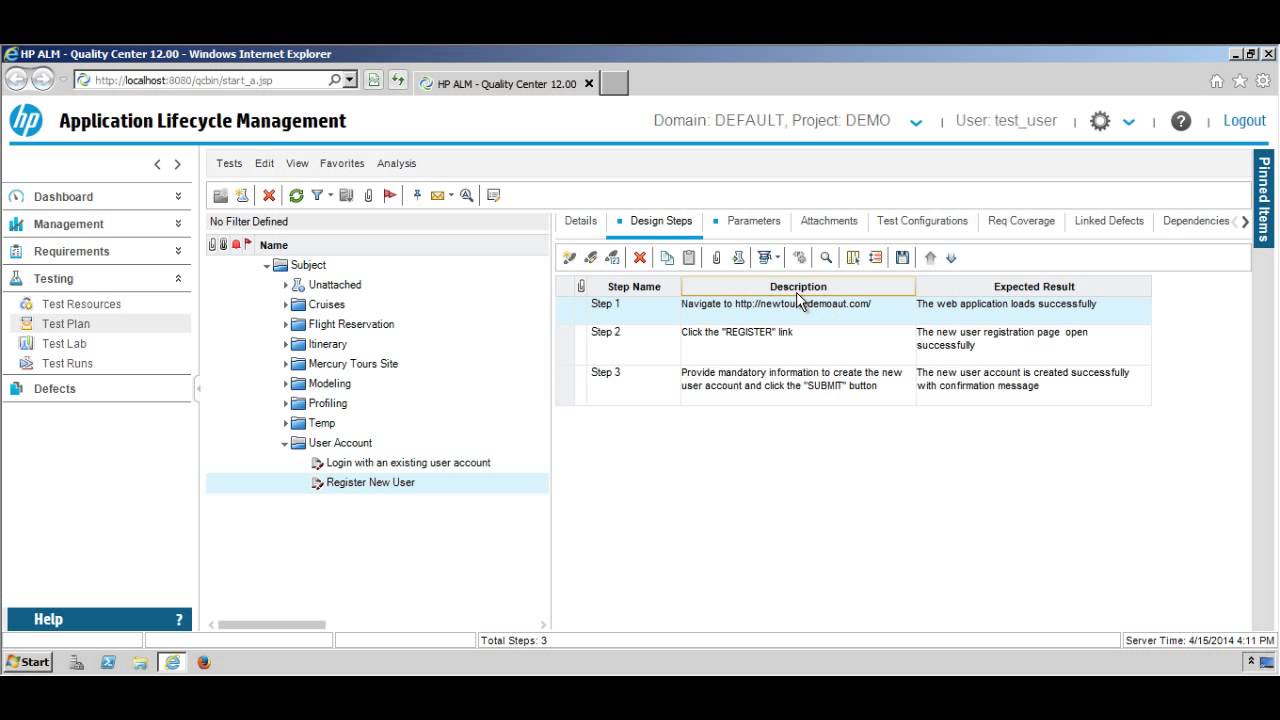This screenshot has height=720, width=1280.
Task: Switch to Test Configurations tab
Action: 922,221
